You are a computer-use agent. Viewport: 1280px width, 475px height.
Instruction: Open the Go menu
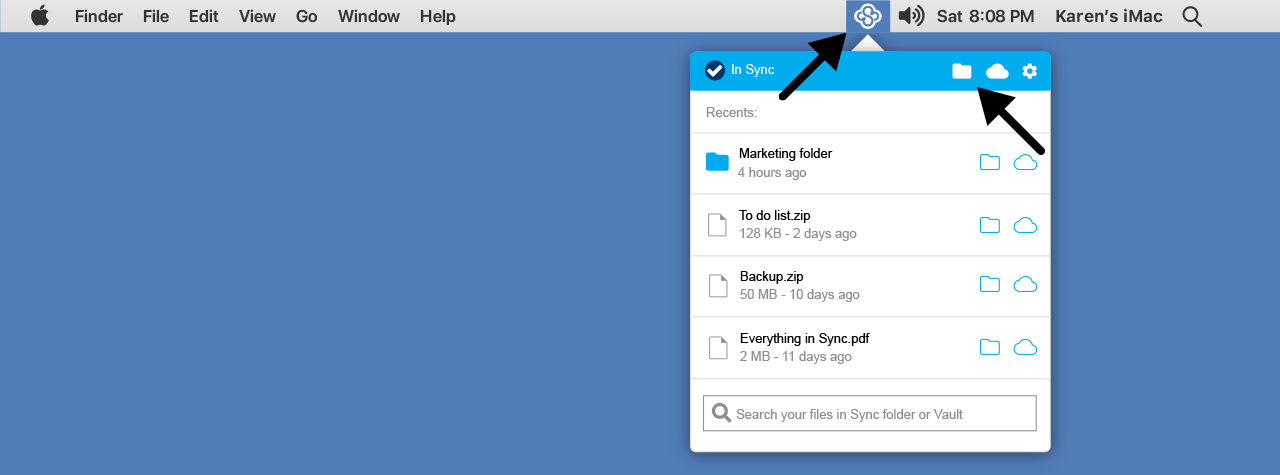[x=307, y=16]
